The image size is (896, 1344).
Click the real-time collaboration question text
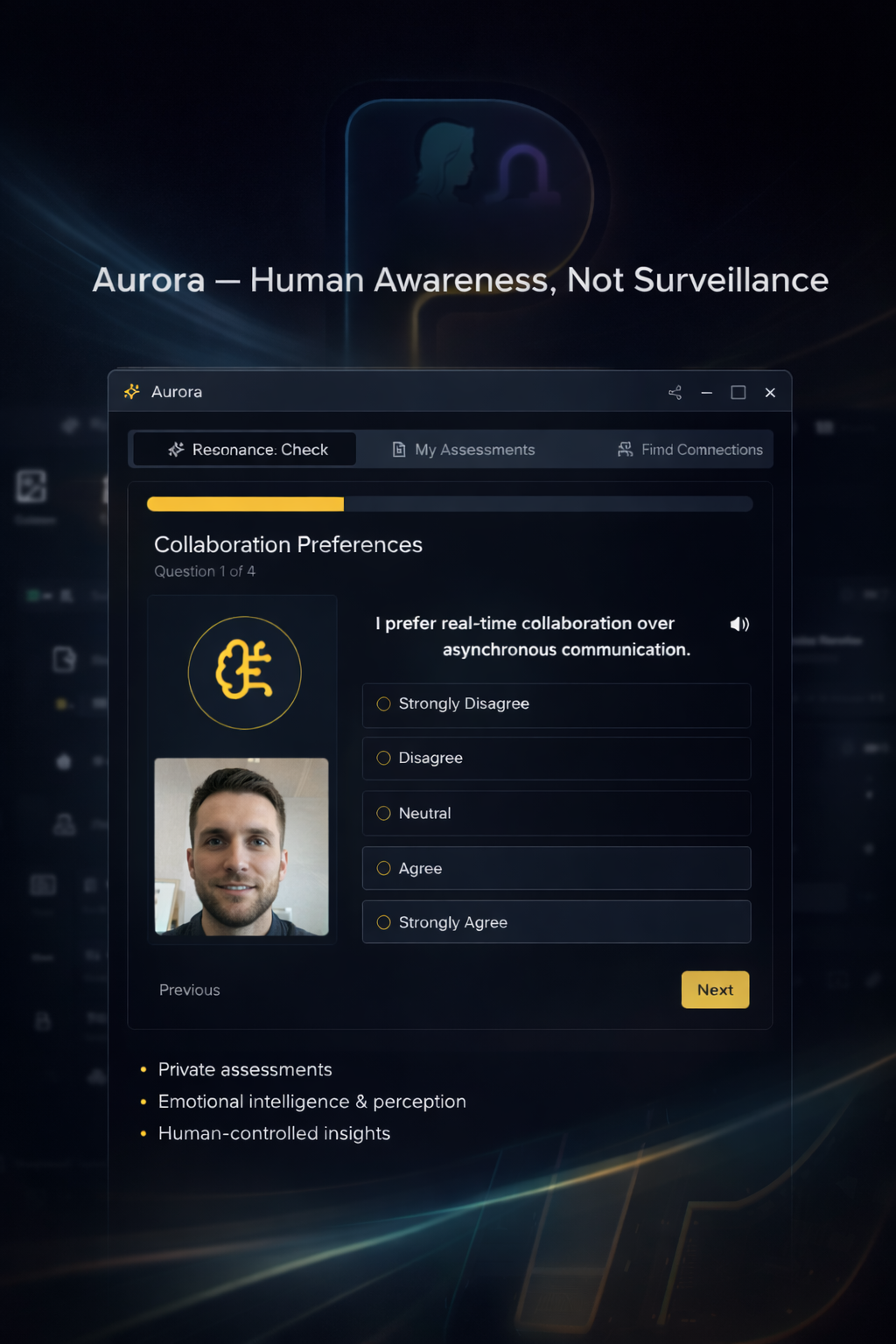(x=533, y=636)
